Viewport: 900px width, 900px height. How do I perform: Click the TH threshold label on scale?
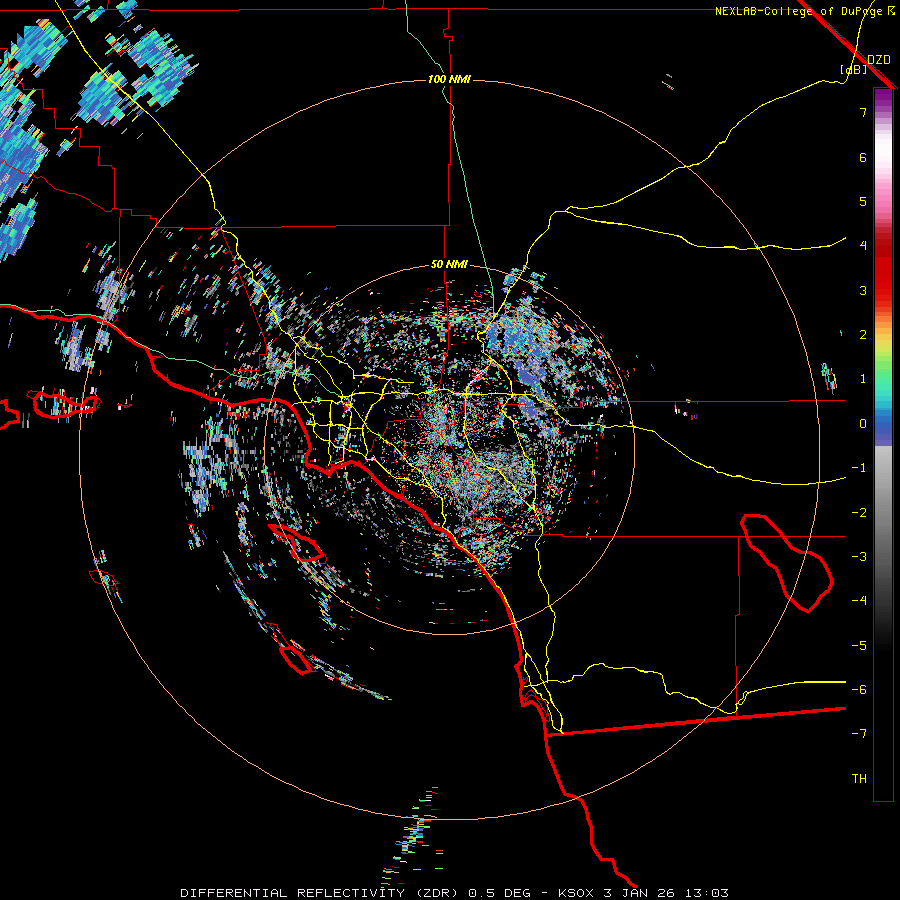coord(859,779)
